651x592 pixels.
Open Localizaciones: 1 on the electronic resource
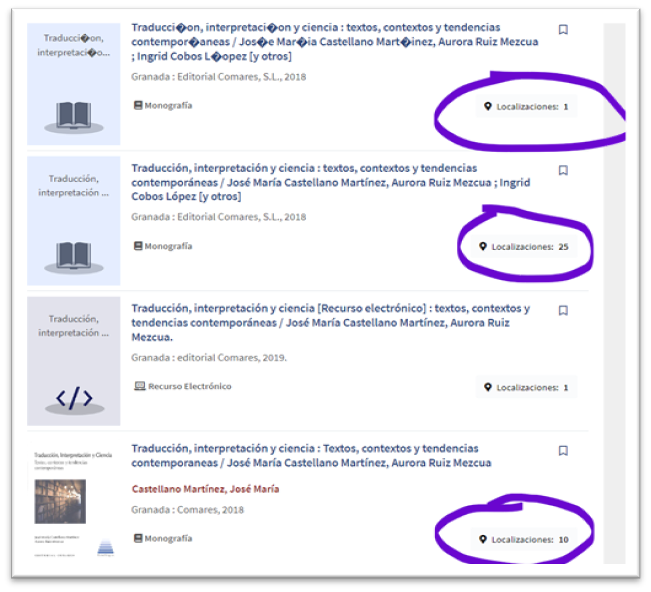[526, 387]
